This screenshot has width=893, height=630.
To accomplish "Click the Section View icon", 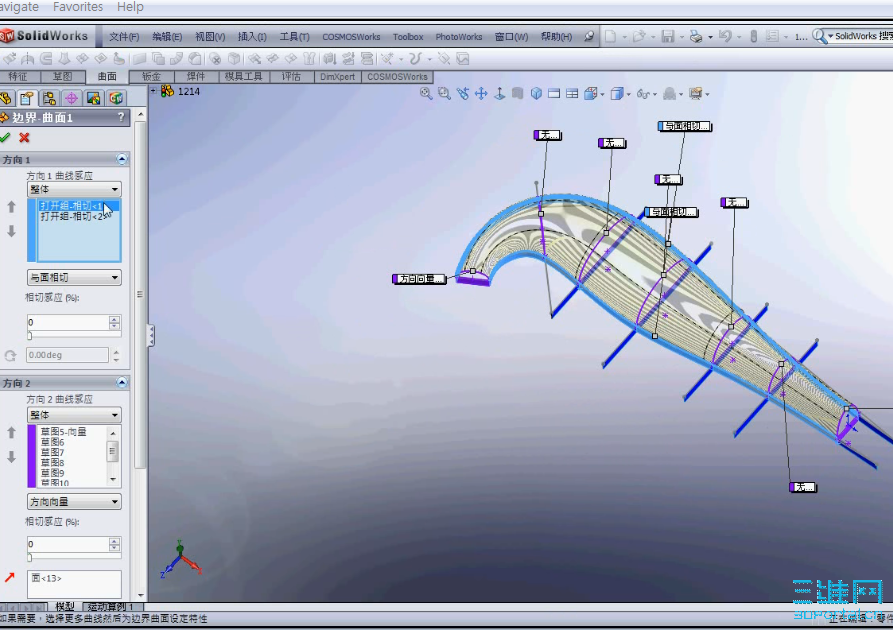I will point(517,93).
